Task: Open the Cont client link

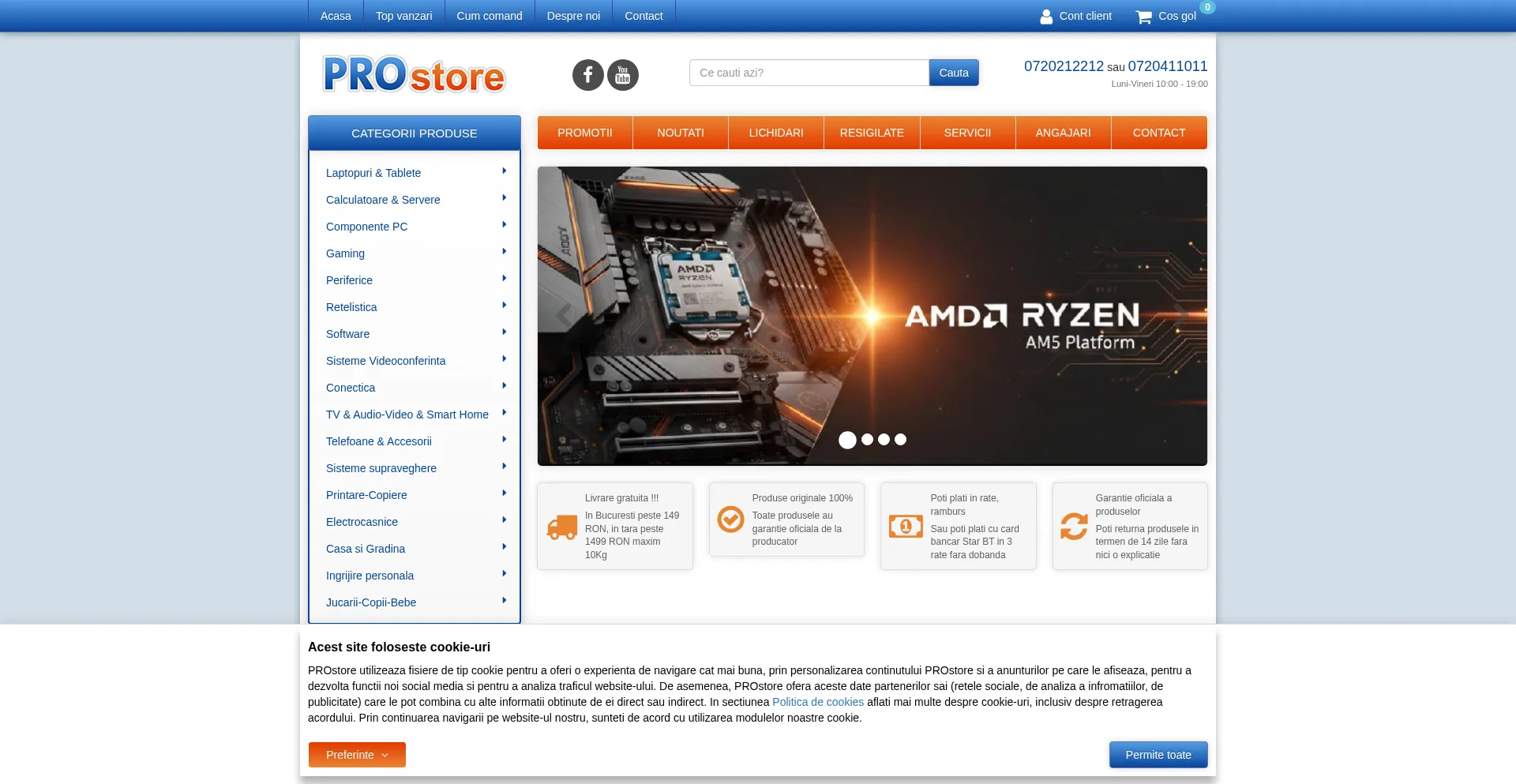Action: click(1085, 16)
